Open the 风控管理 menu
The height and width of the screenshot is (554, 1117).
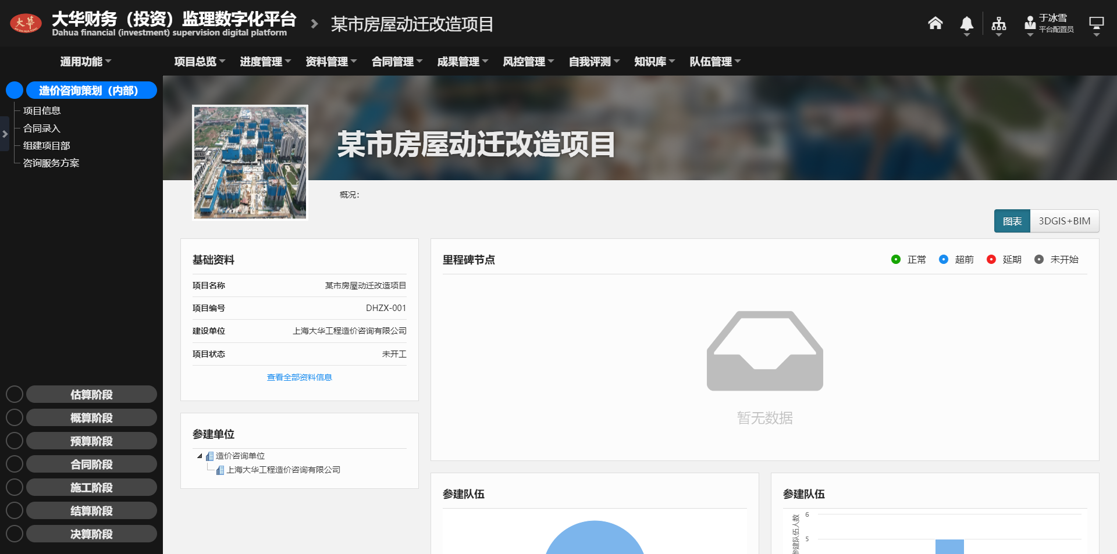click(x=528, y=62)
